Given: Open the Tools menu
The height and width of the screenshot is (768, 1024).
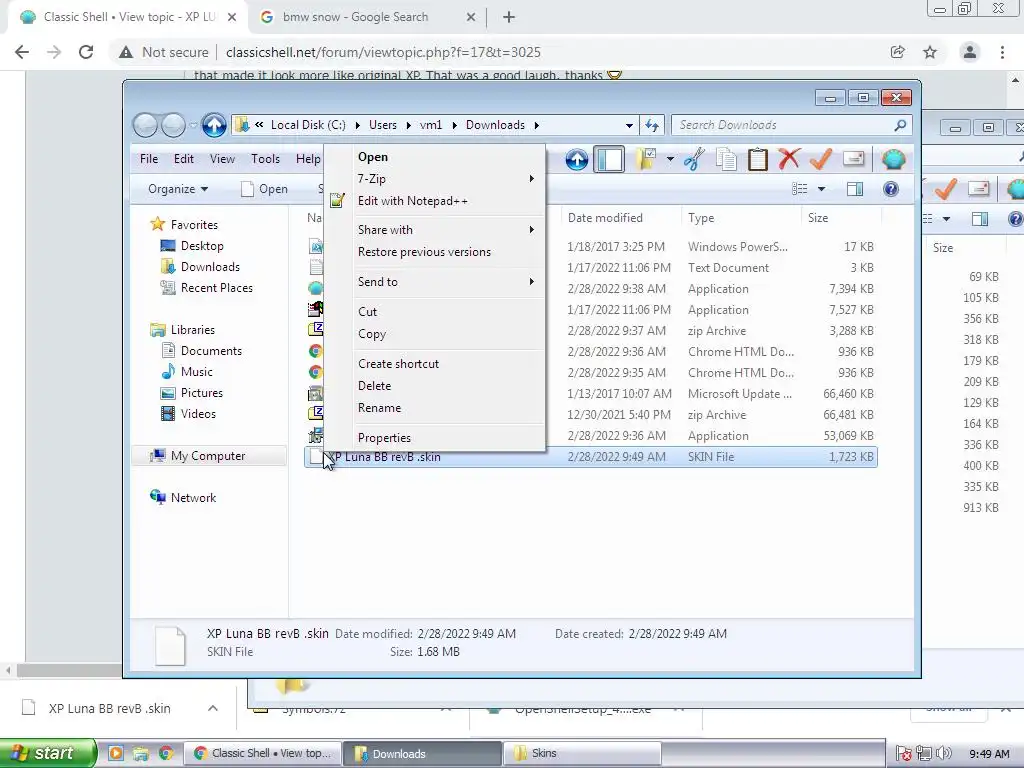Looking at the screenshot, I should coord(265,159).
